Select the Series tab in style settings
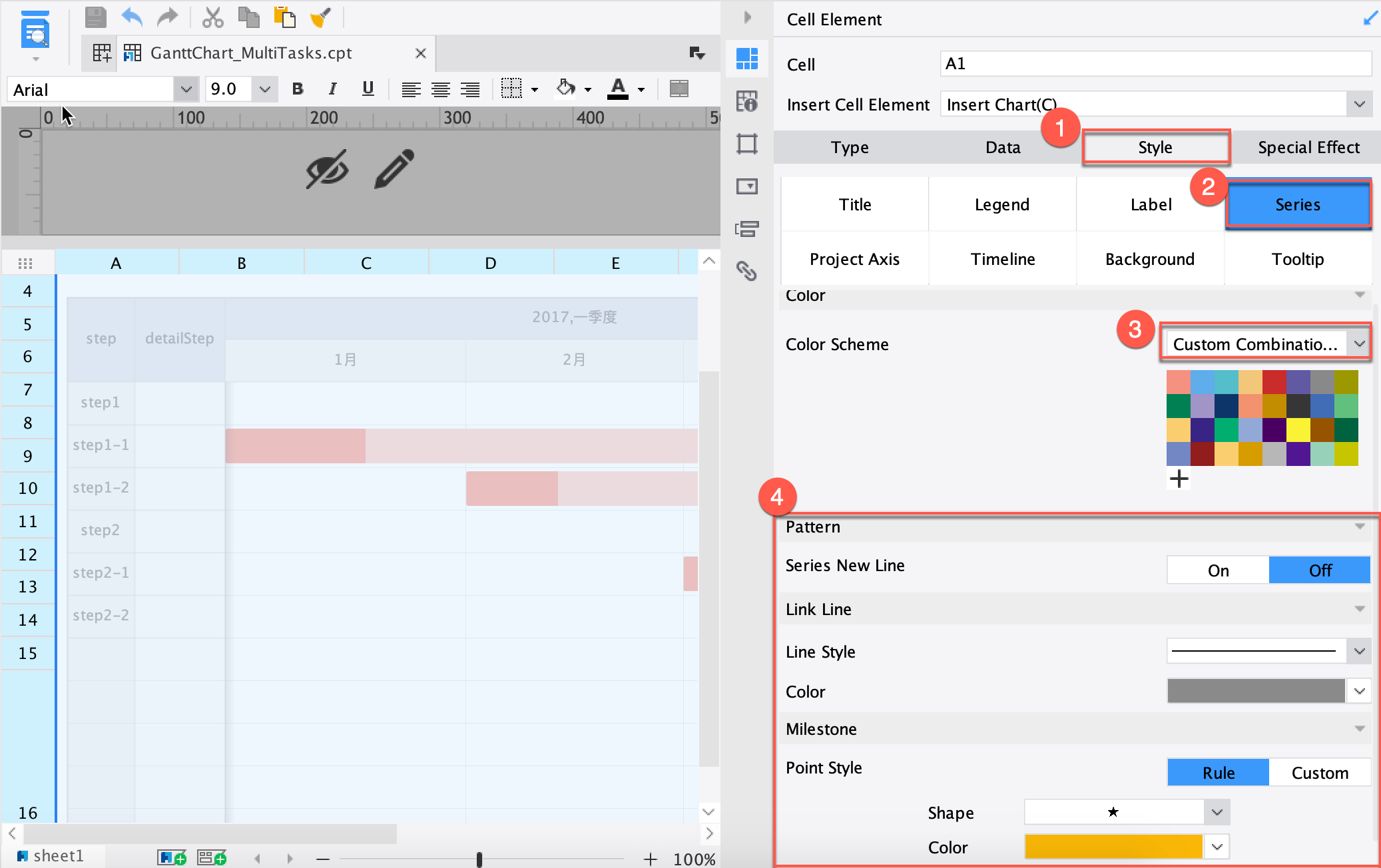1381x868 pixels. (x=1297, y=204)
